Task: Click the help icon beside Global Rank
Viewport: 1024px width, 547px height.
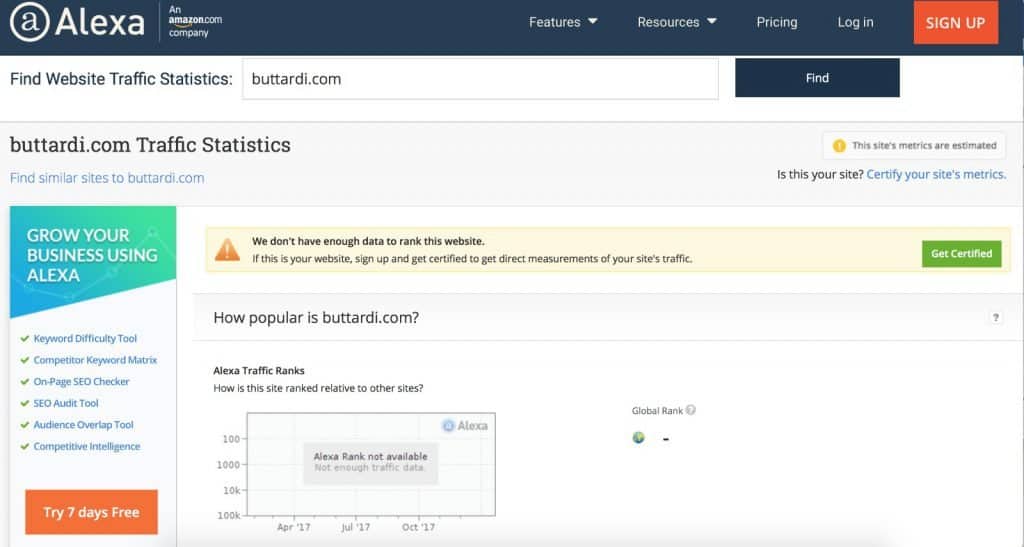Action: [691, 410]
